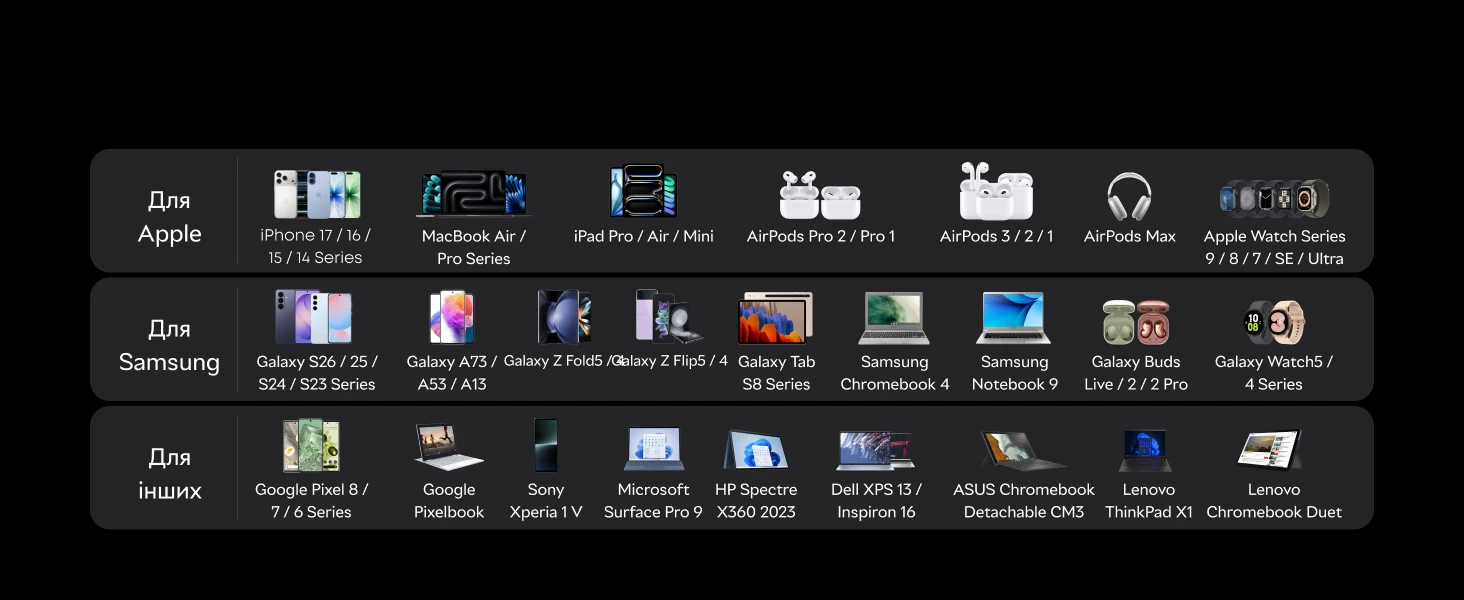The image size is (1464, 600).
Task: Select the 'Для Samsung' row label
Action: click(169, 345)
